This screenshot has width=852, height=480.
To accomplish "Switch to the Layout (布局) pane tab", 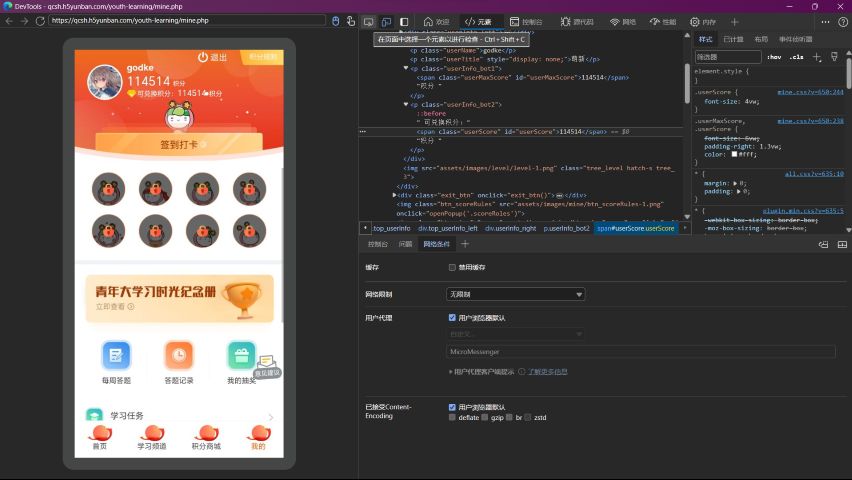I will (761, 39).
